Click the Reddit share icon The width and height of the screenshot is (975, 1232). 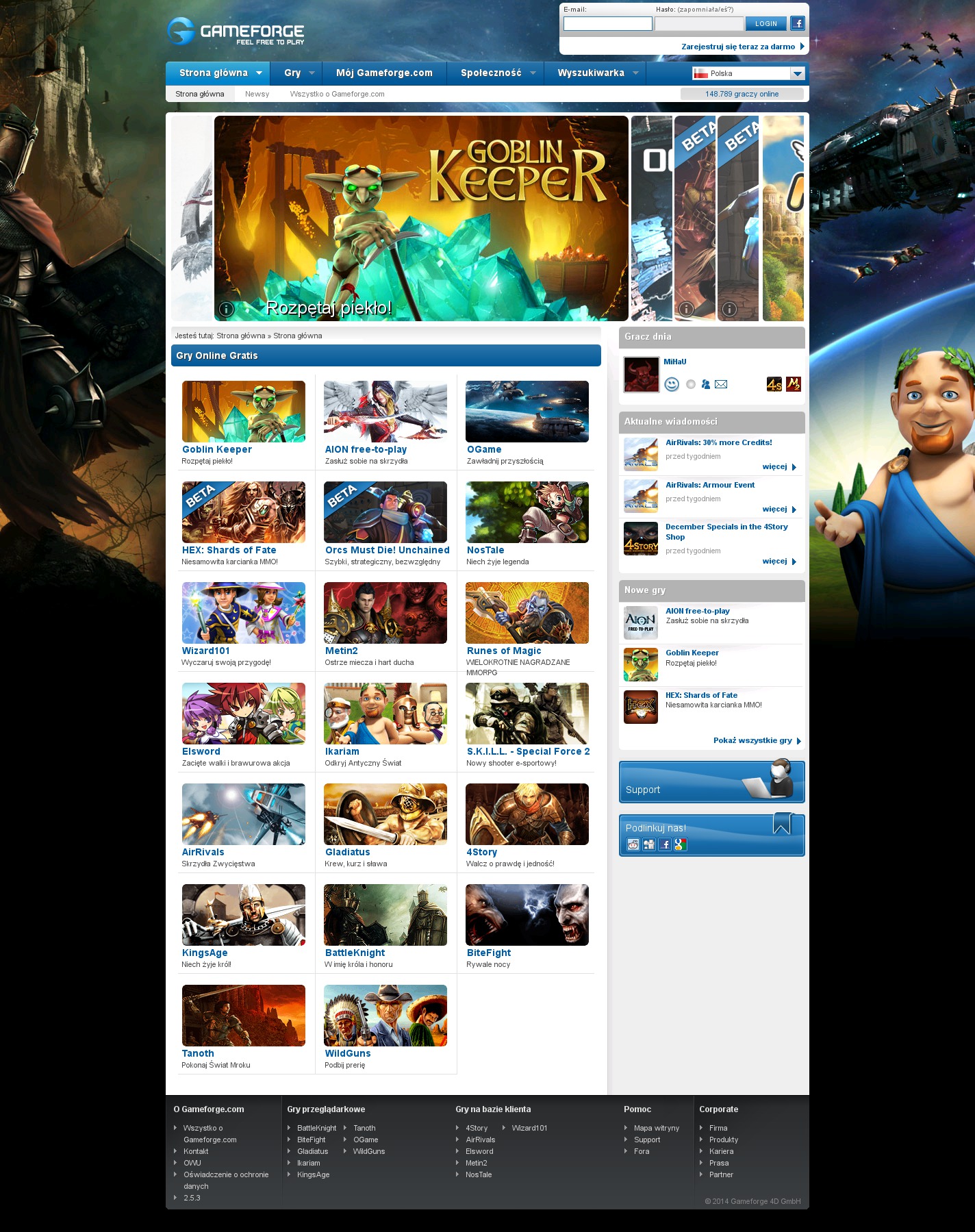pyautogui.click(x=633, y=844)
